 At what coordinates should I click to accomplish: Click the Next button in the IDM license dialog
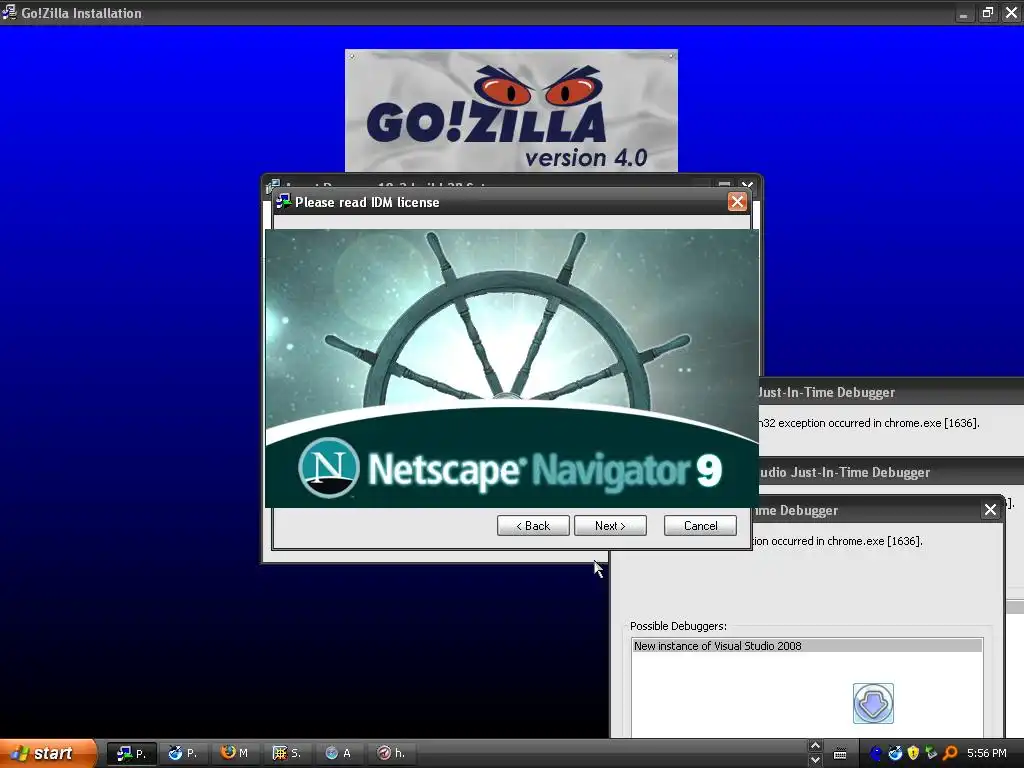point(610,526)
